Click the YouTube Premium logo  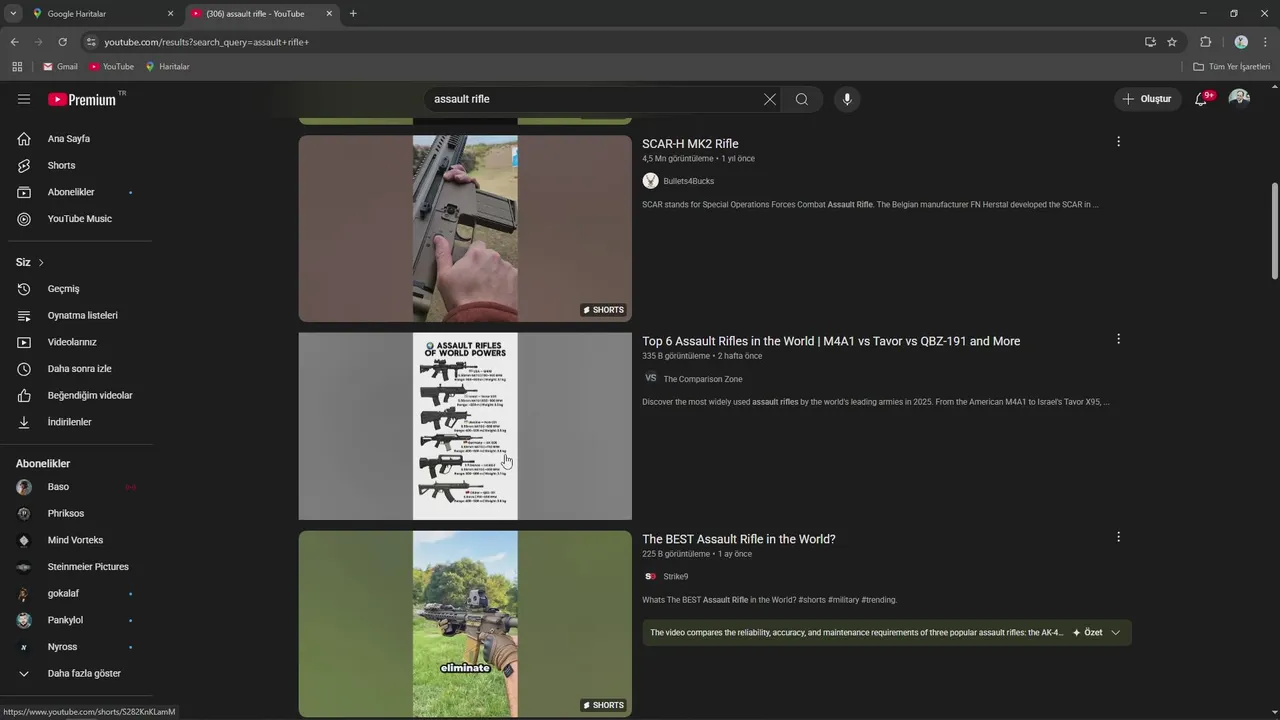coord(84,99)
